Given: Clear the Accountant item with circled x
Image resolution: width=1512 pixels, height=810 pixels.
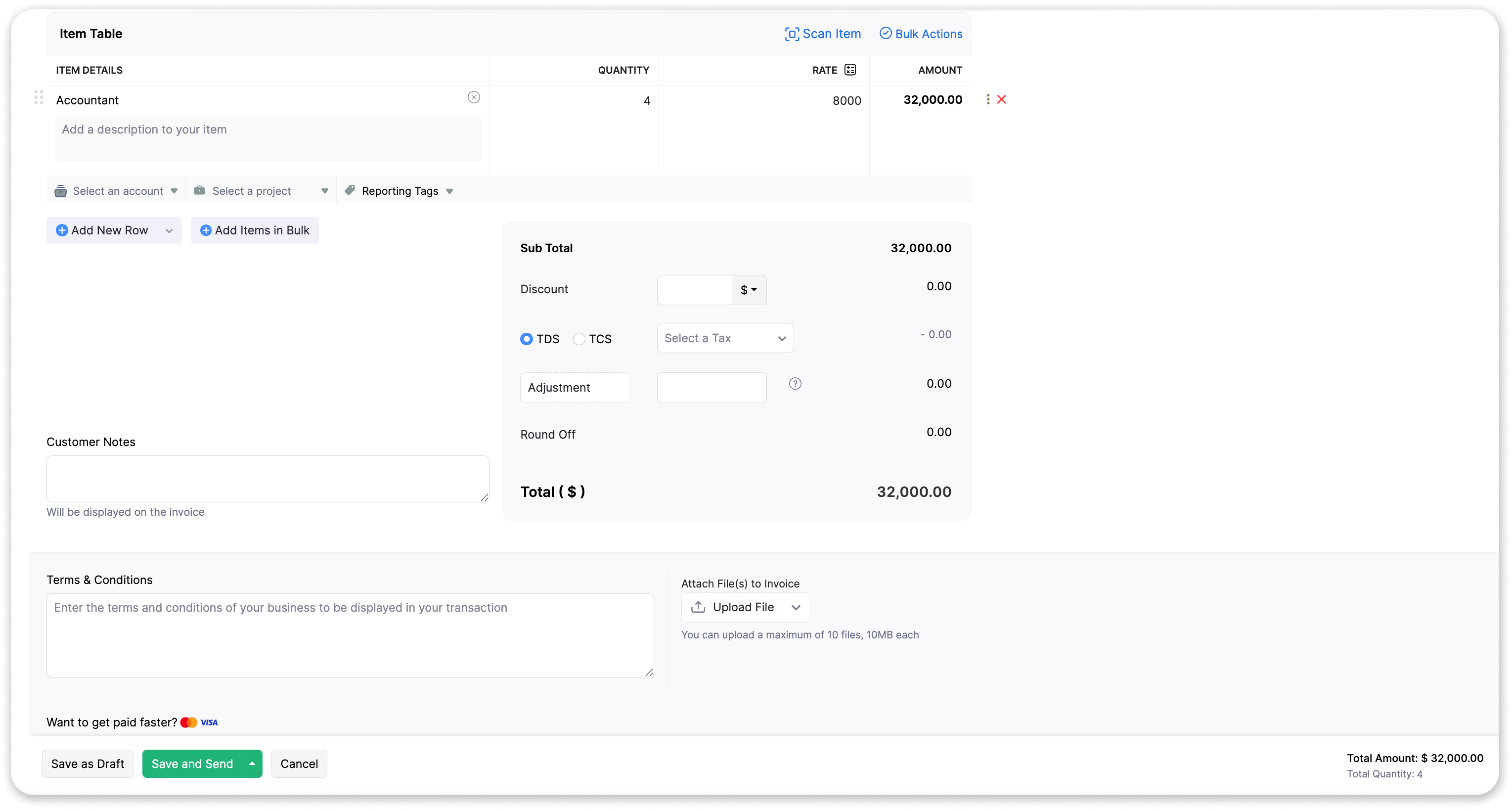Looking at the screenshot, I should (x=474, y=97).
